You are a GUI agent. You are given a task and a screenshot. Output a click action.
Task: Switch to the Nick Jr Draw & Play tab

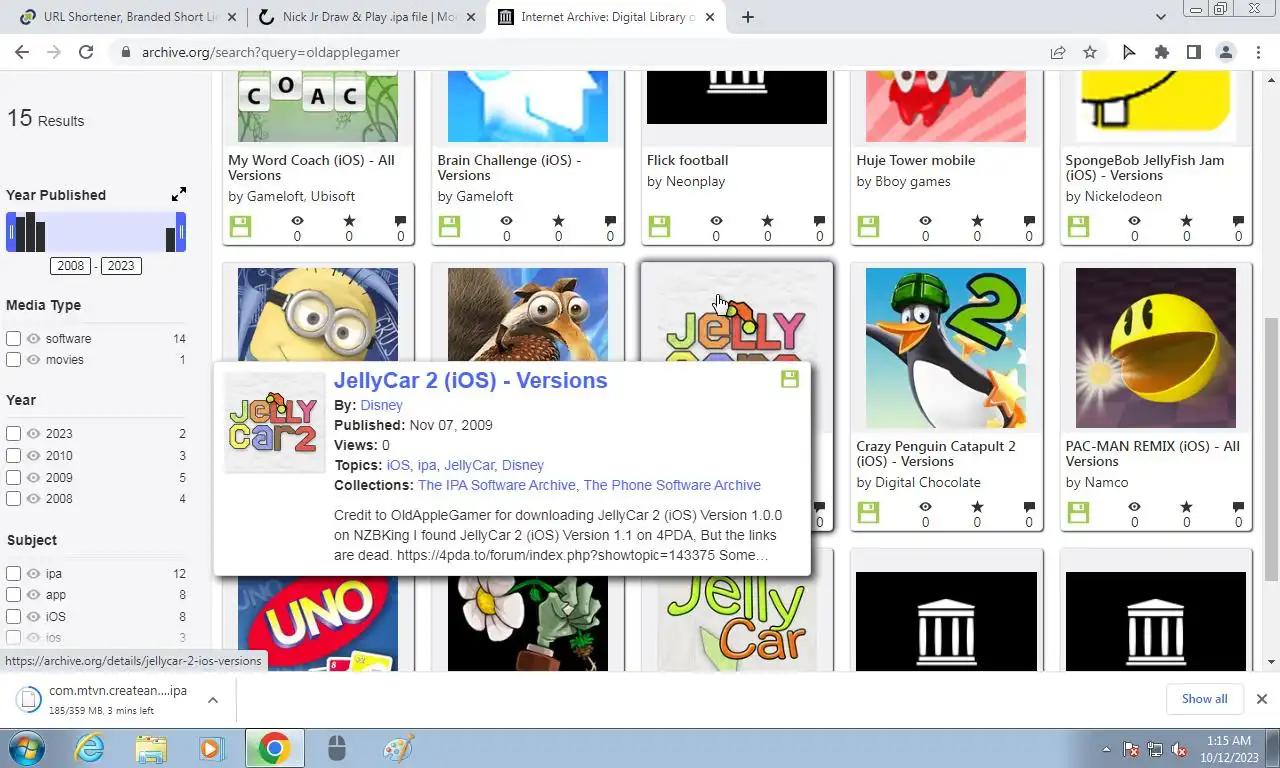coord(368,17)
